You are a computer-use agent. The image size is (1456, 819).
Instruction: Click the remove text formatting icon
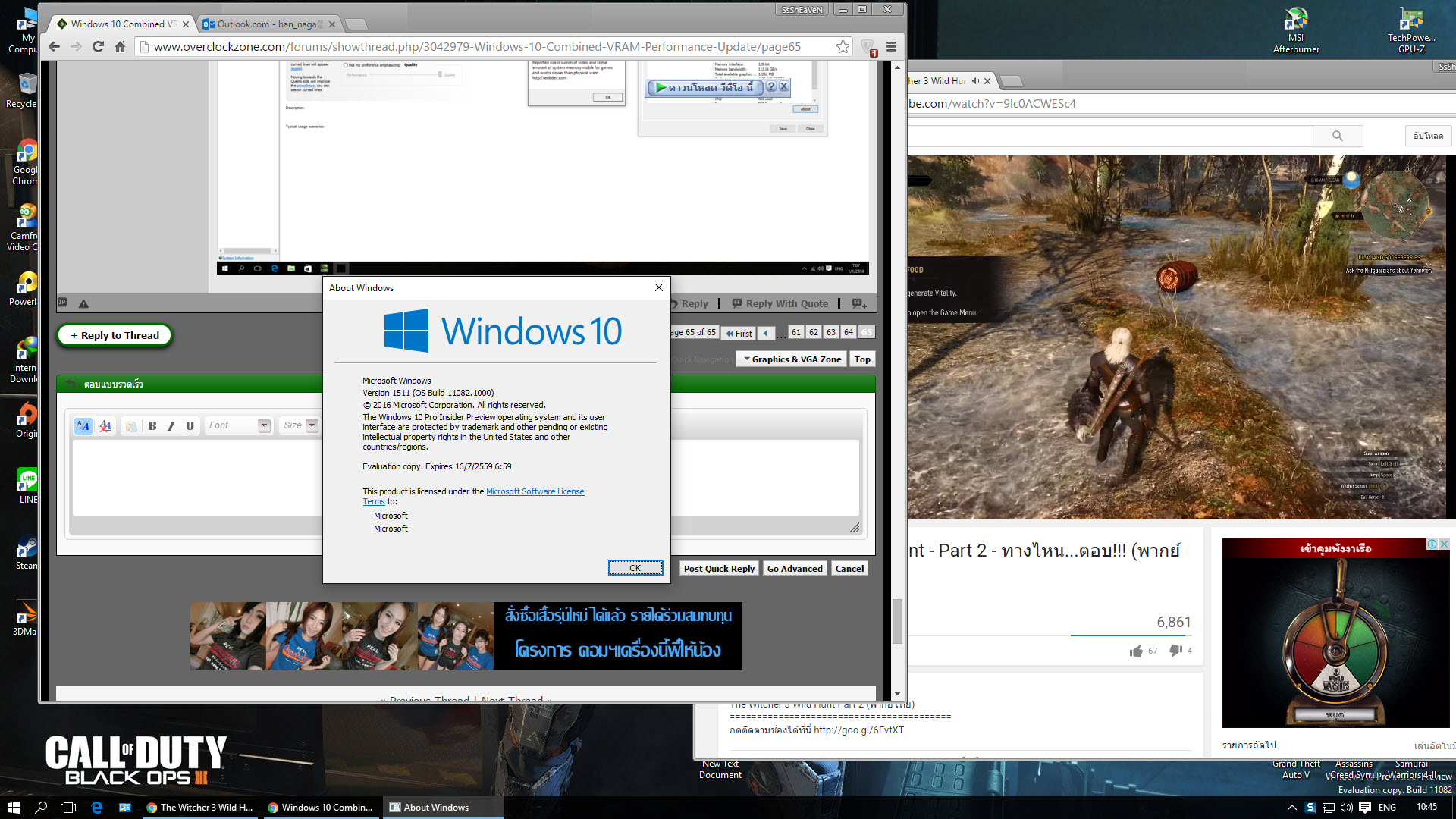click(x=105, y=426)
